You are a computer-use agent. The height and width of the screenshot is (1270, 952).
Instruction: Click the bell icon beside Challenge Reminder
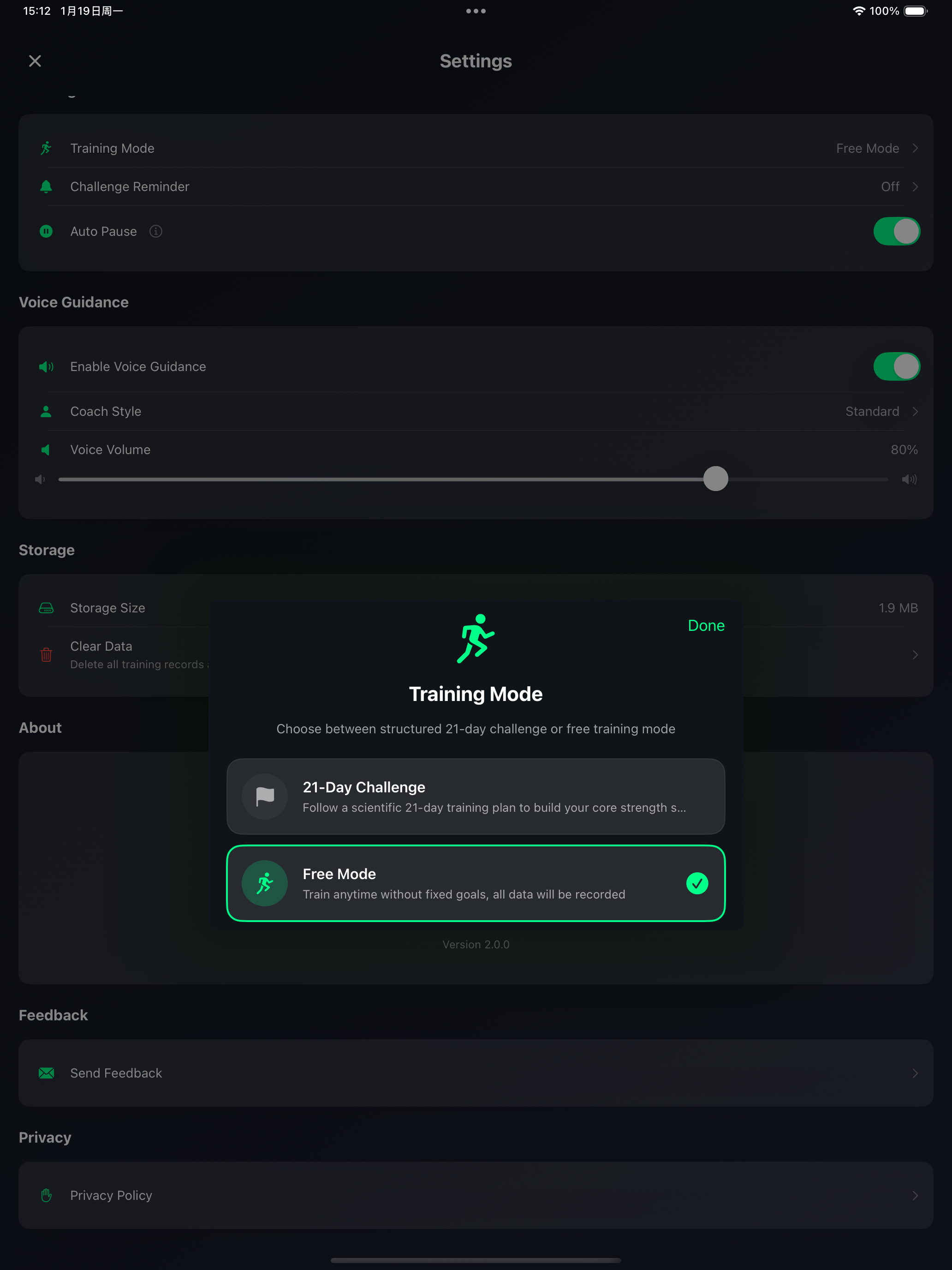[x=46, y=186]
